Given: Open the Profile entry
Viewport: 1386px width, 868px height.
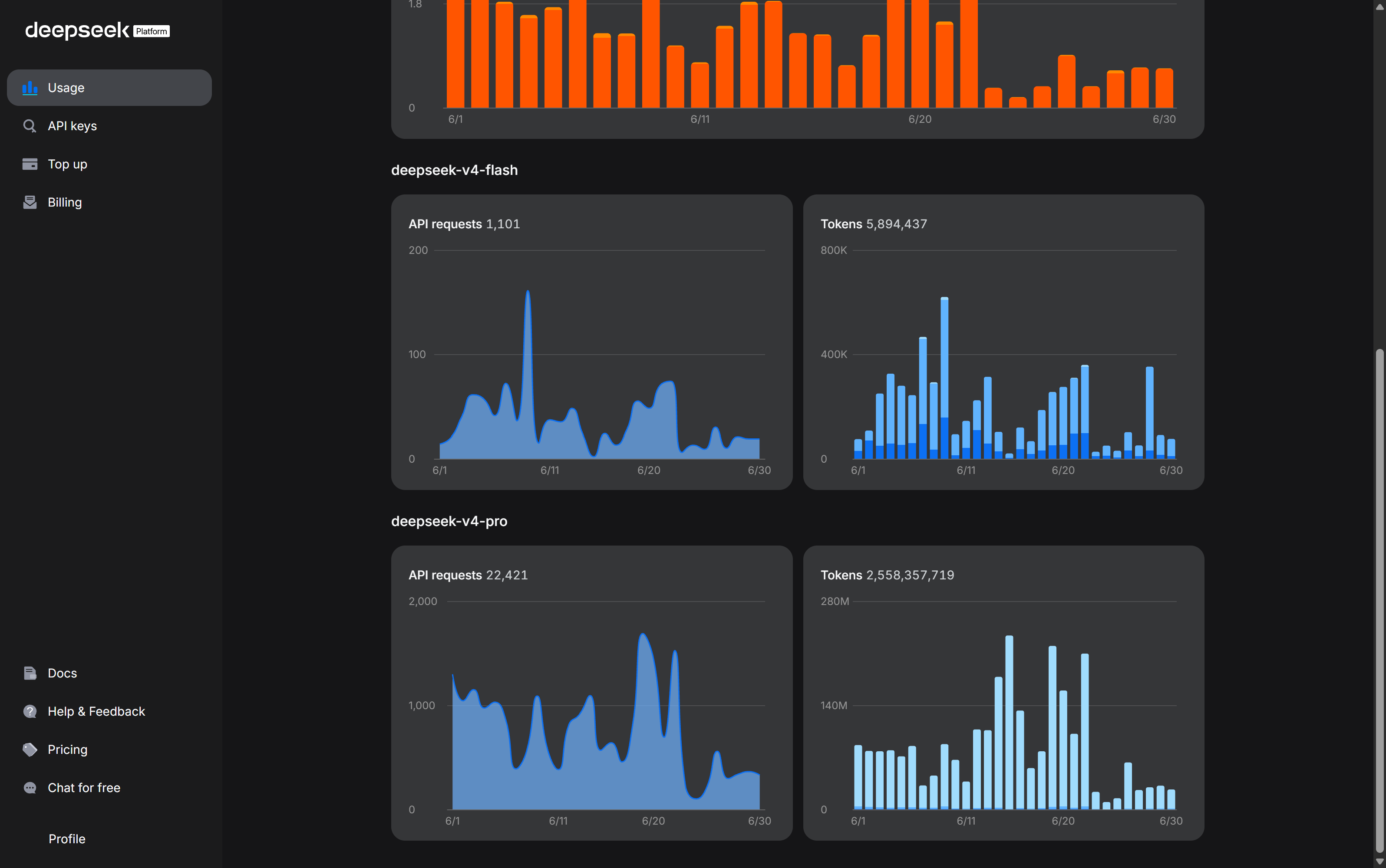Looking at the screenshot, I should pyautogui.click(x=66, y=839).
